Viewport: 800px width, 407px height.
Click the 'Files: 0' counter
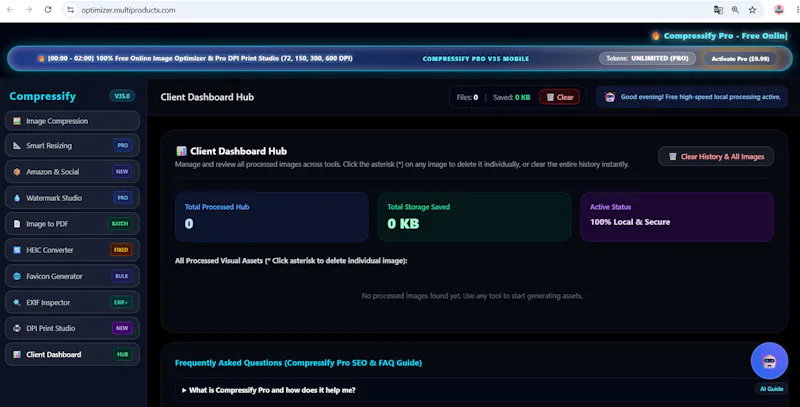(x=467, y=97)
